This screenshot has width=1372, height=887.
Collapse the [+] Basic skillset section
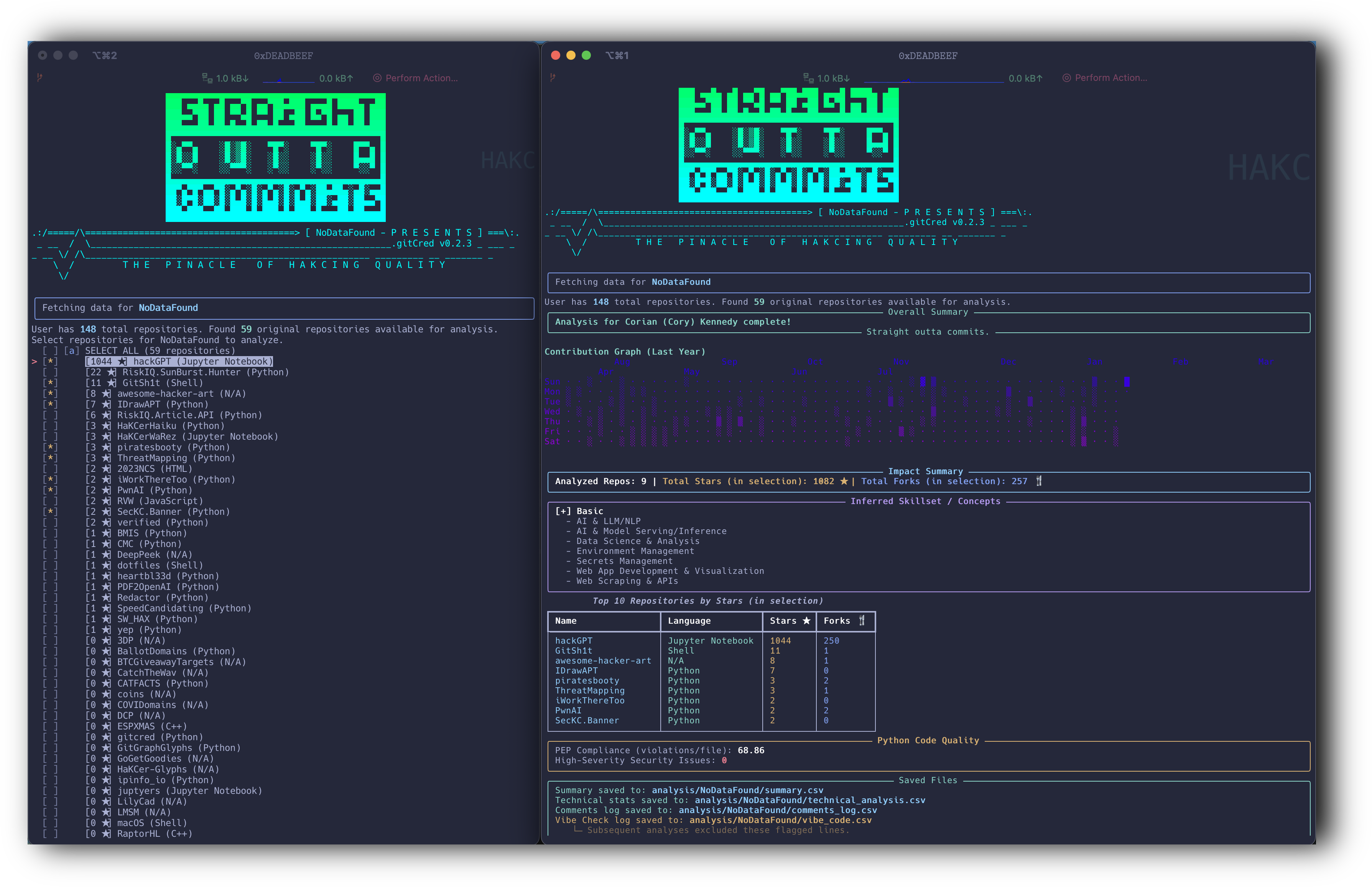563,511
